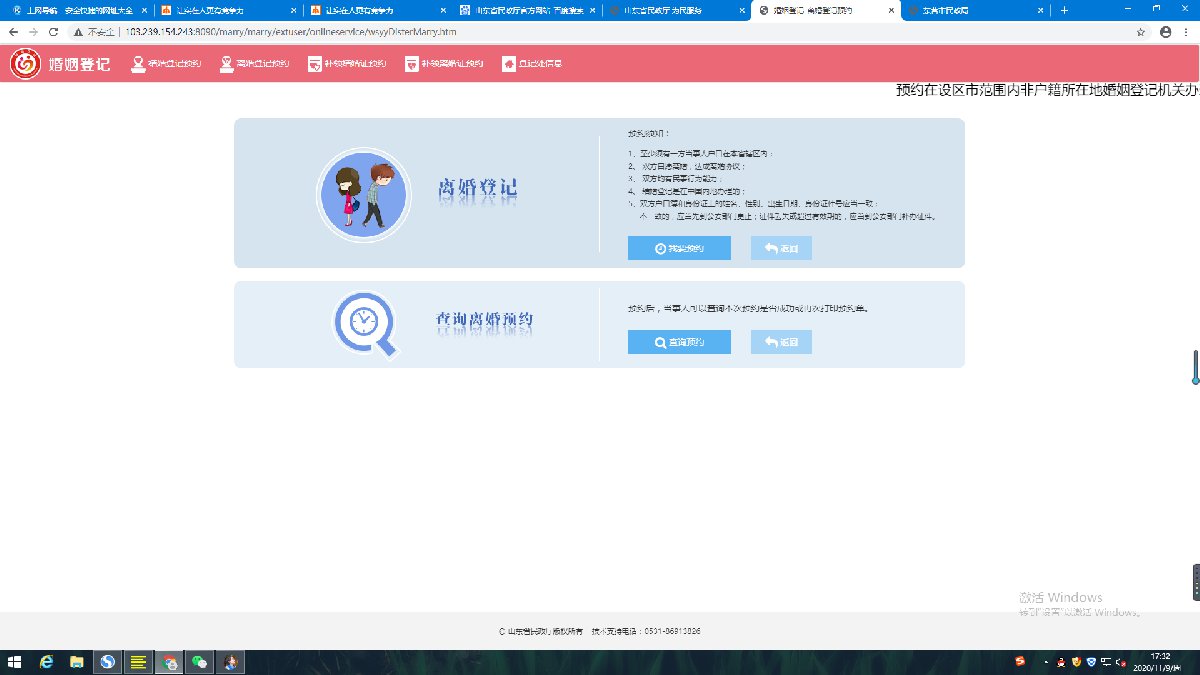Select 补领离婚证预约 in the pink header
The height and width of the screenshot is (675, 1200).
coord(444,64)
